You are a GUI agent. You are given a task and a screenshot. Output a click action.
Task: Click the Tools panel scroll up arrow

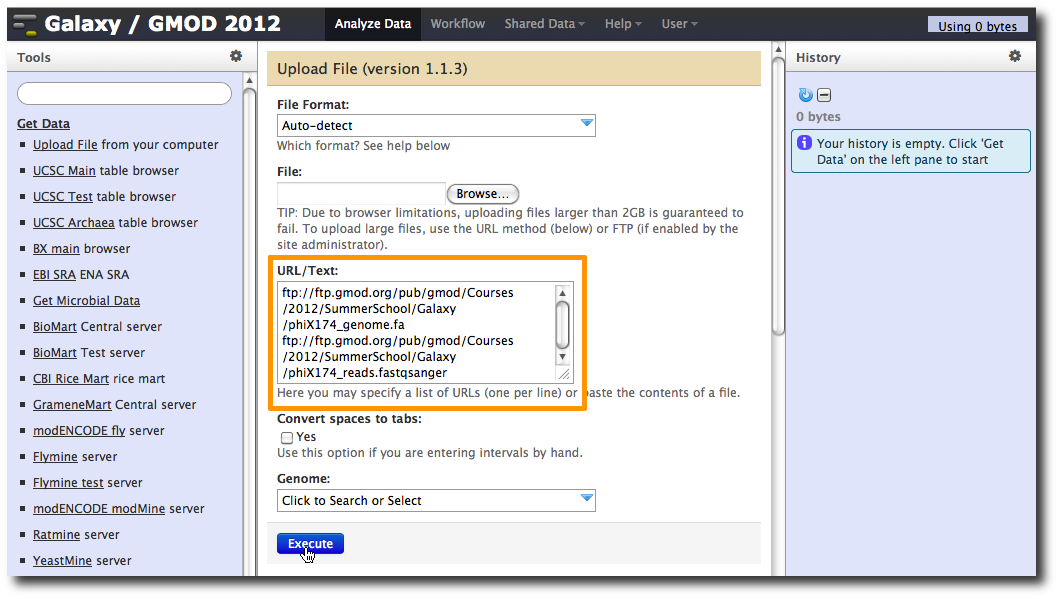(249, 80)
